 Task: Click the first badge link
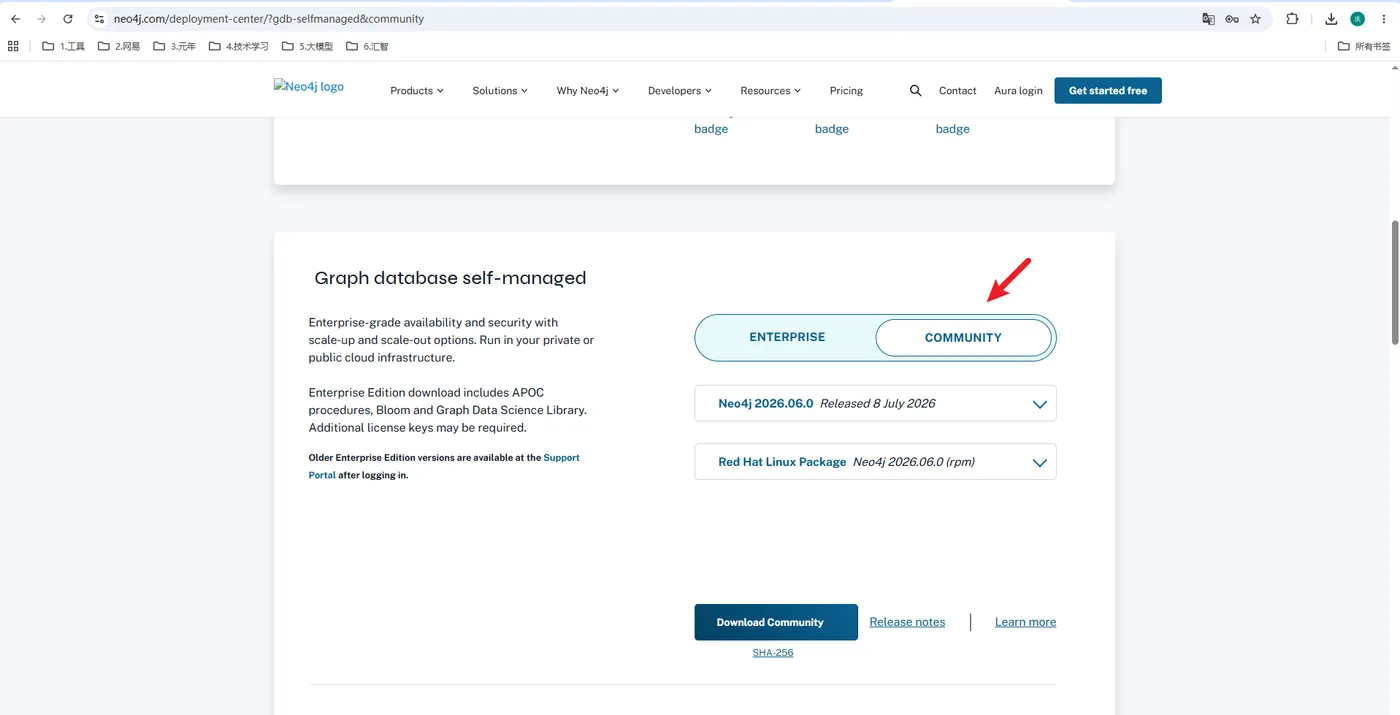click(711, 129)
